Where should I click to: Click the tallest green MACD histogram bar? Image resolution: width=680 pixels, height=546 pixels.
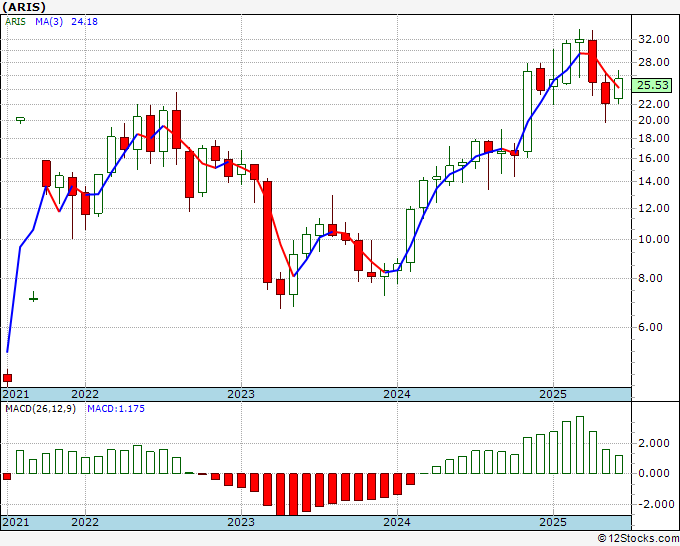pyautogui.click(x=580, y=445)
